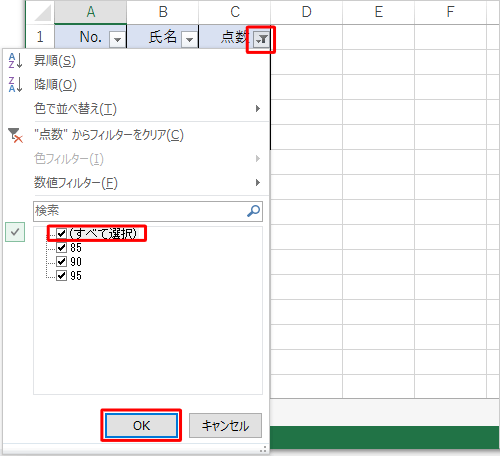Open the 色で並べ替え(T) submenu
The width and height of the screenshot is (500, 456).
(x=136, y=109)
